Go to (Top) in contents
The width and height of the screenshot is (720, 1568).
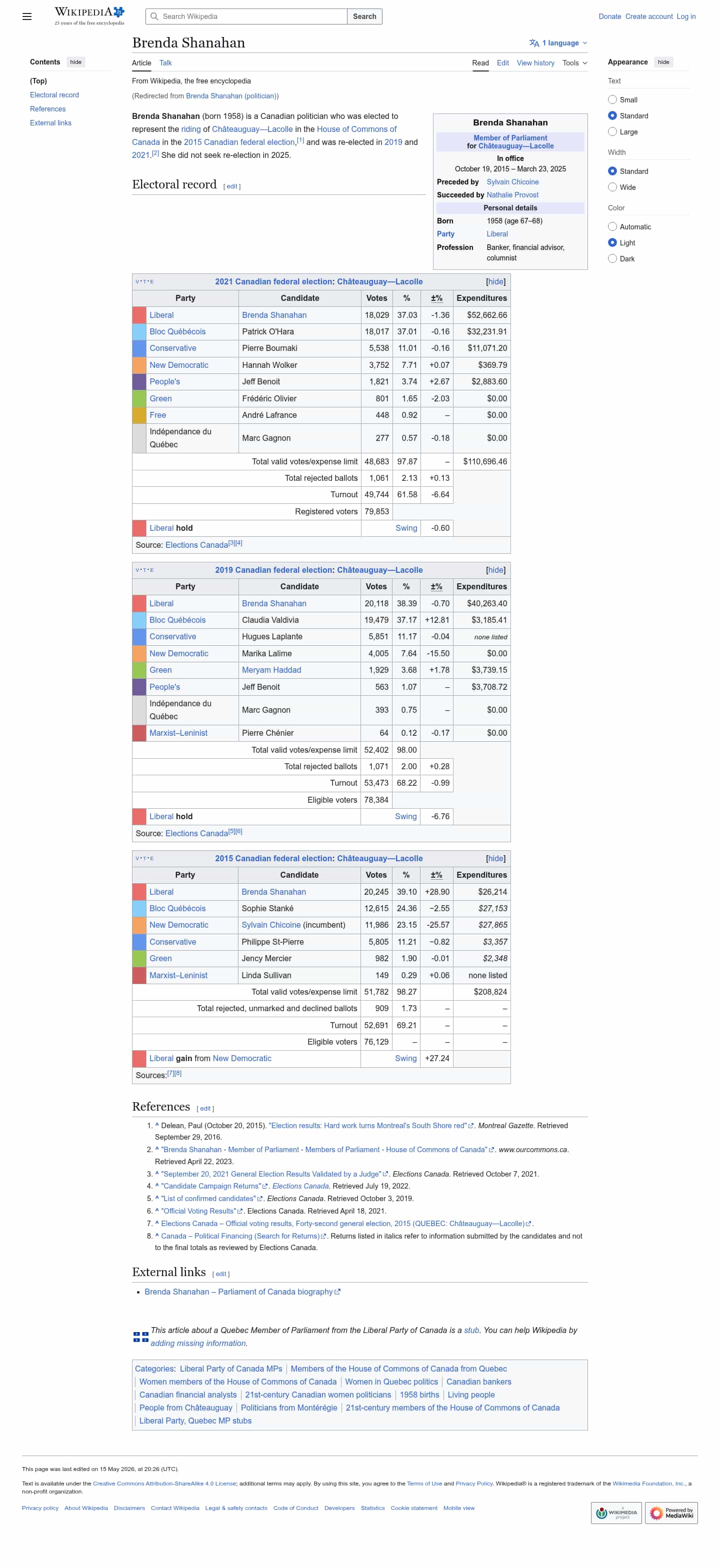38,81
